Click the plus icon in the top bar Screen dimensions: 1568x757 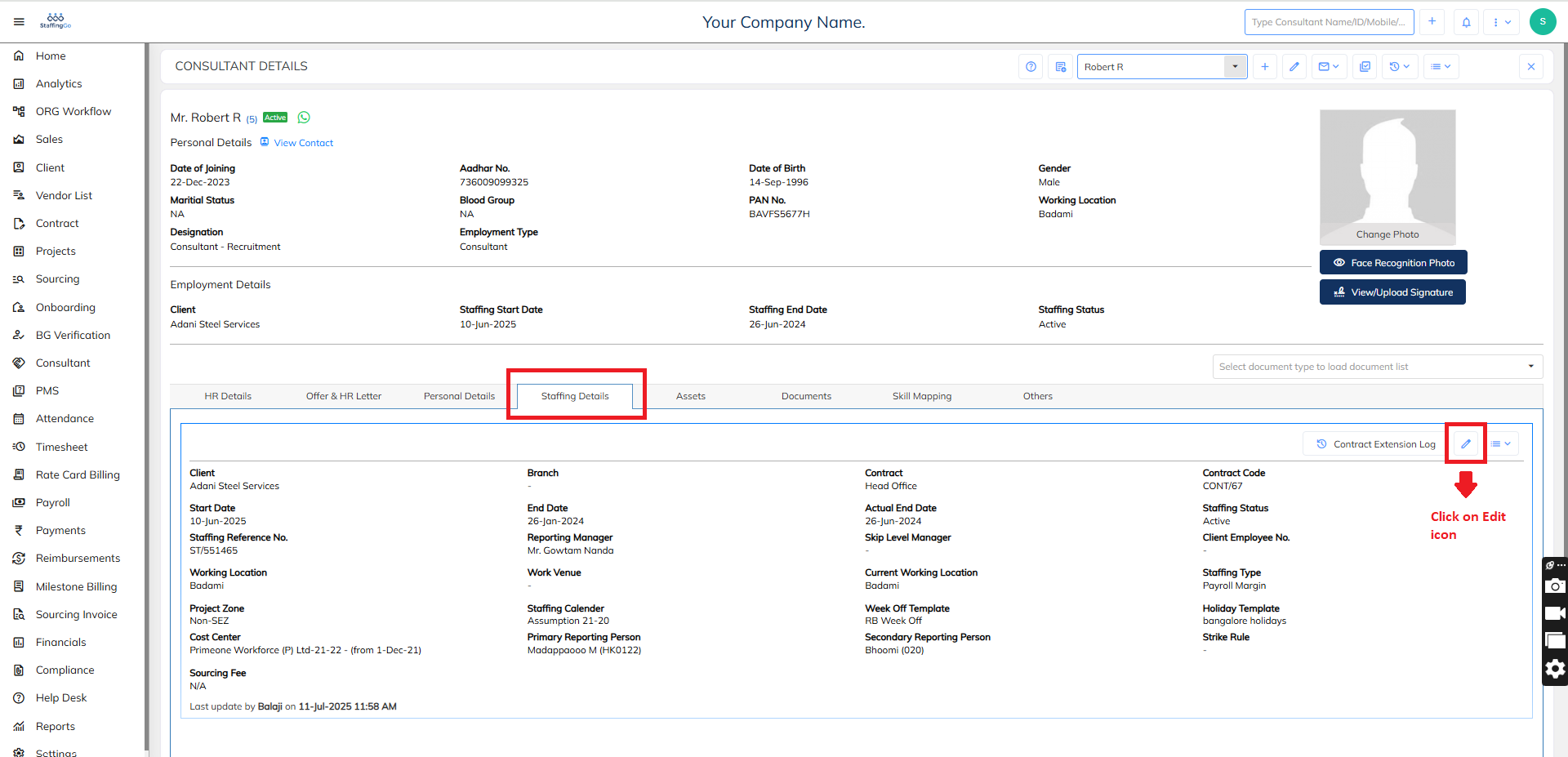pyautogui.click(x=1432, y=22)
